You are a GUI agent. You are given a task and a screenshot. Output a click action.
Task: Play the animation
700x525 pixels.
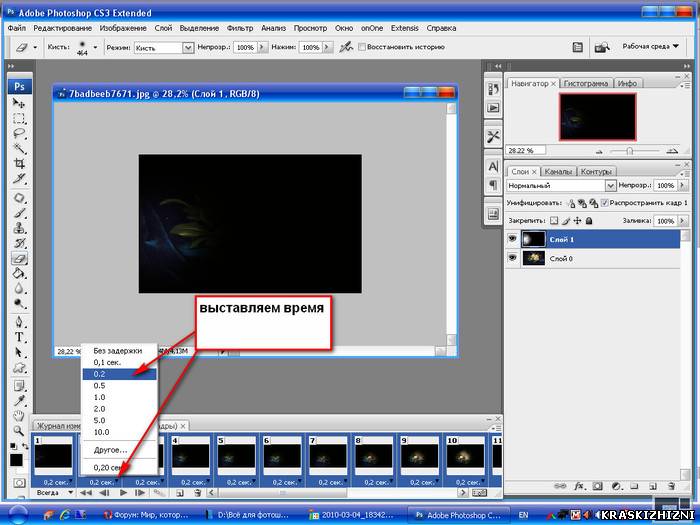coord(123,493)
